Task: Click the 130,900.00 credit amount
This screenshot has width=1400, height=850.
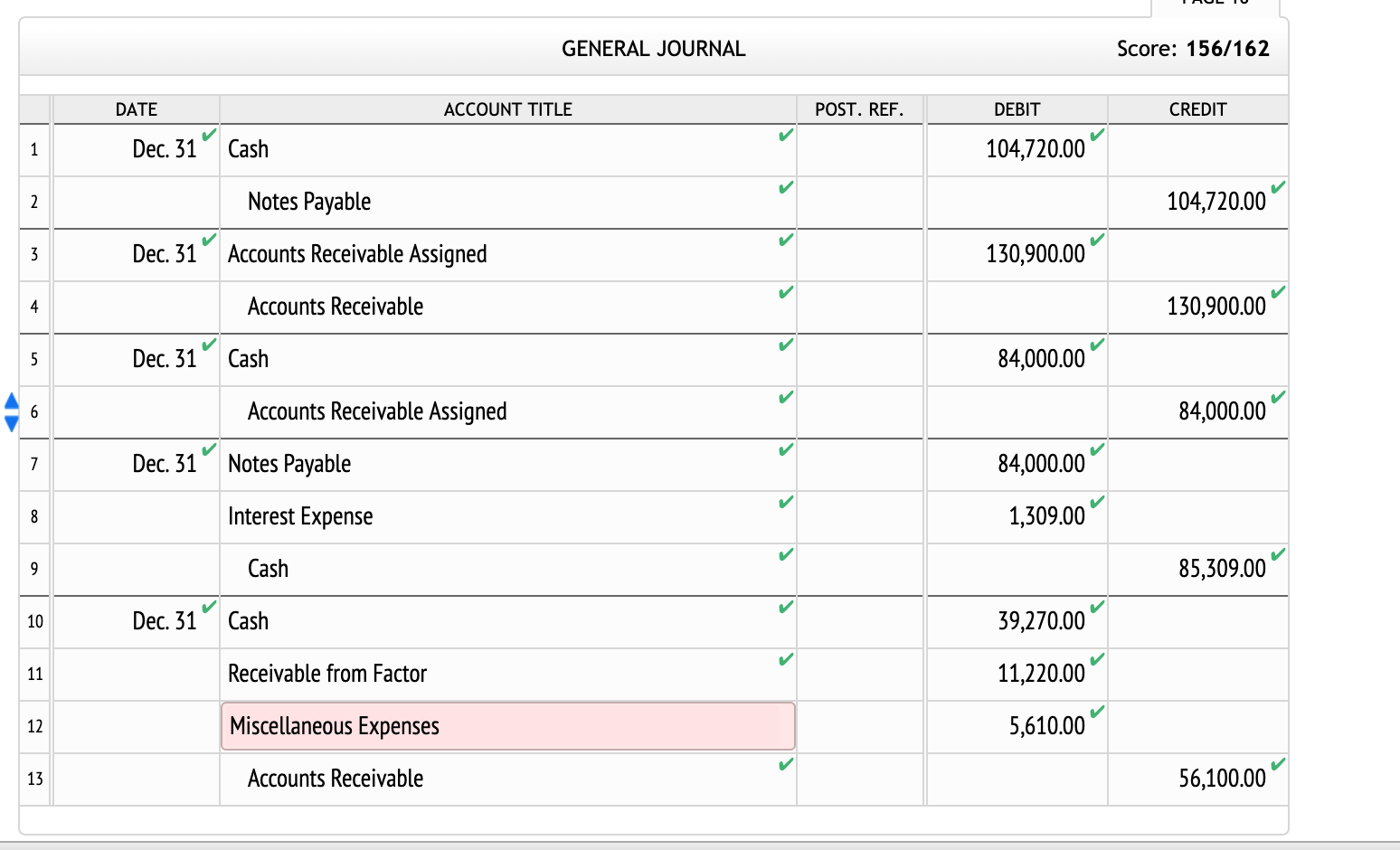Action: click(x=1216, y=307)
